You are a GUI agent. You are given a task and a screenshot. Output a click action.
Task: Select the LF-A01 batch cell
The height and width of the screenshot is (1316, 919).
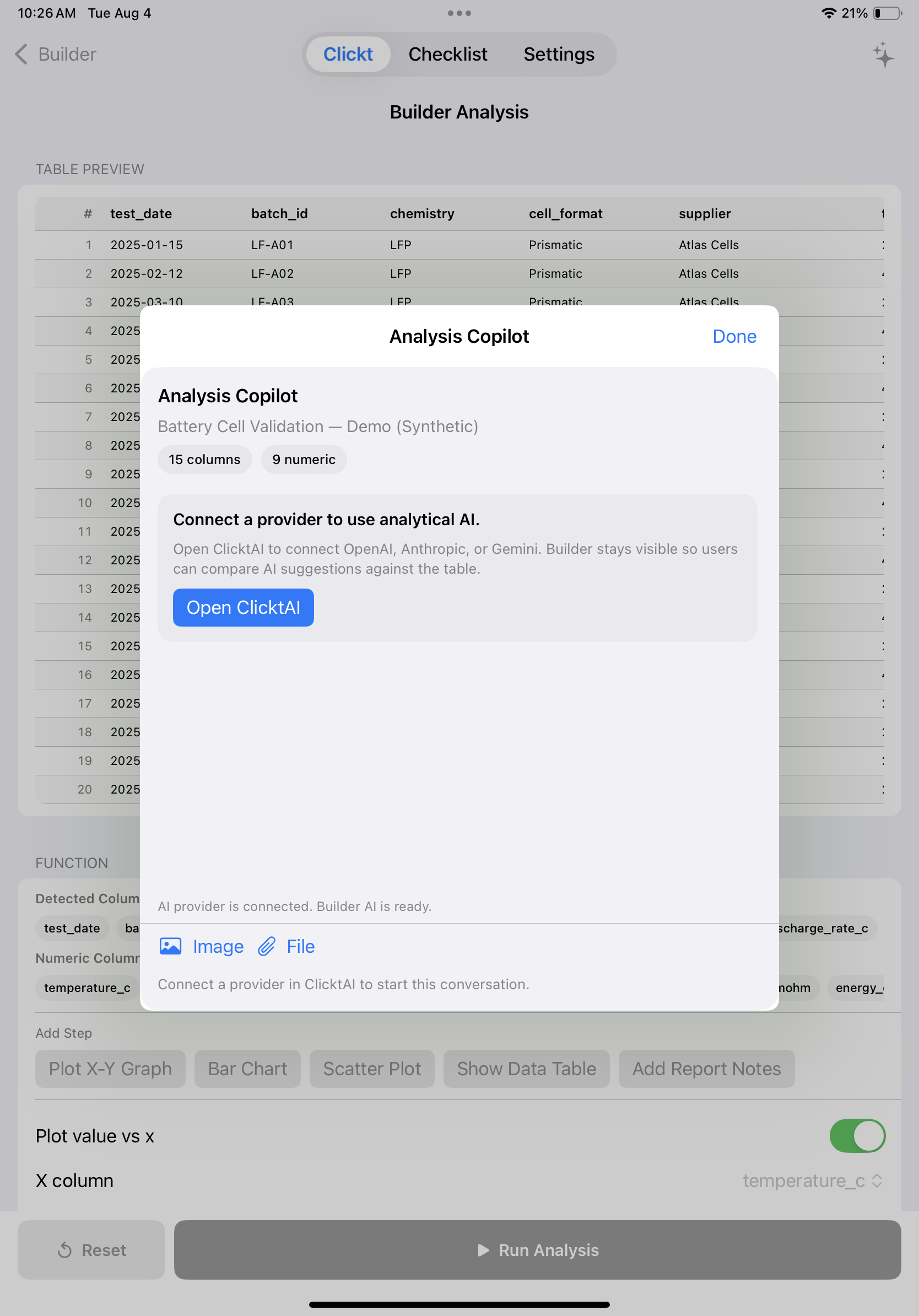[272, 245]
